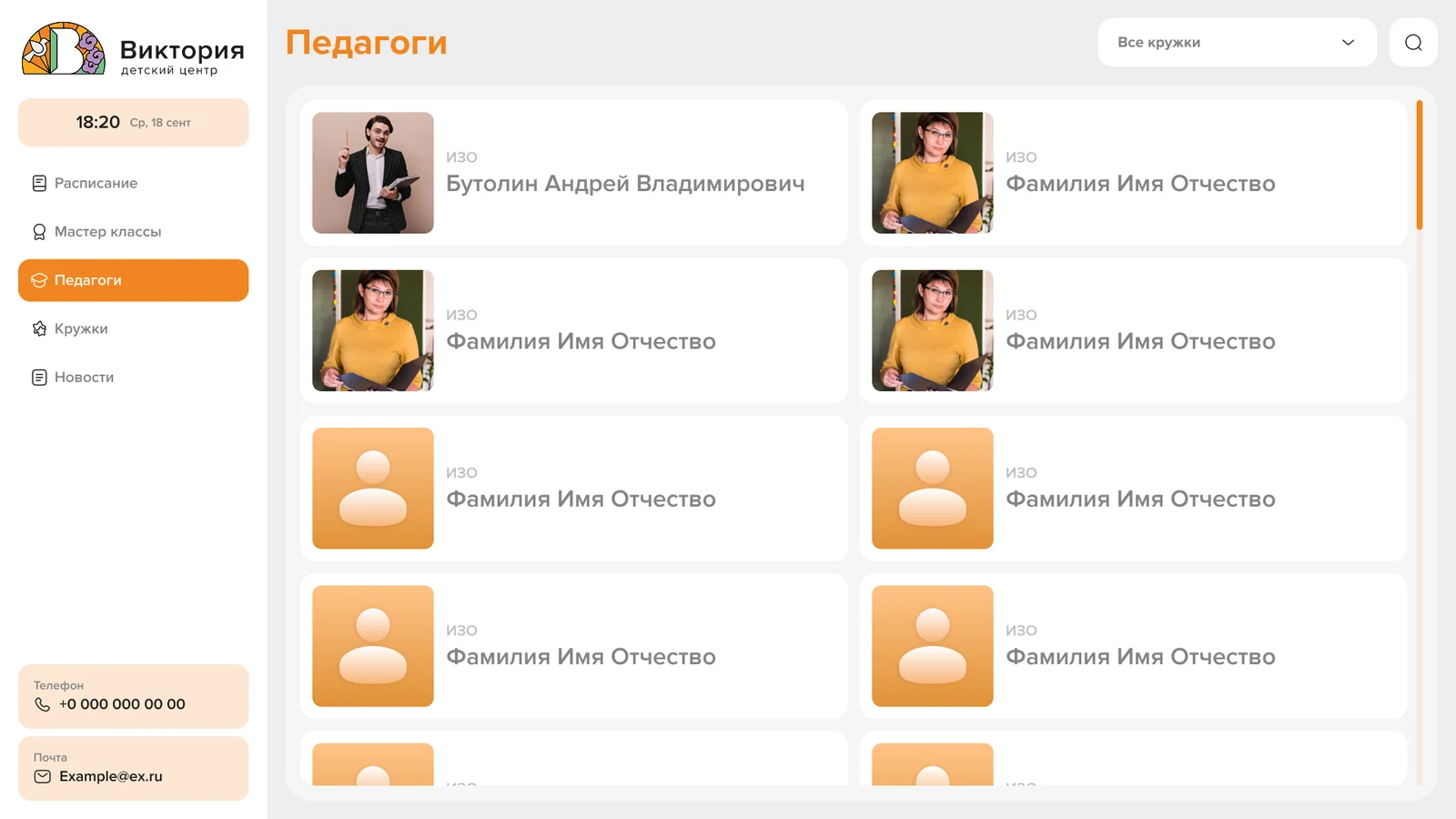Click the Педагоги page heading

click(367, 43)
